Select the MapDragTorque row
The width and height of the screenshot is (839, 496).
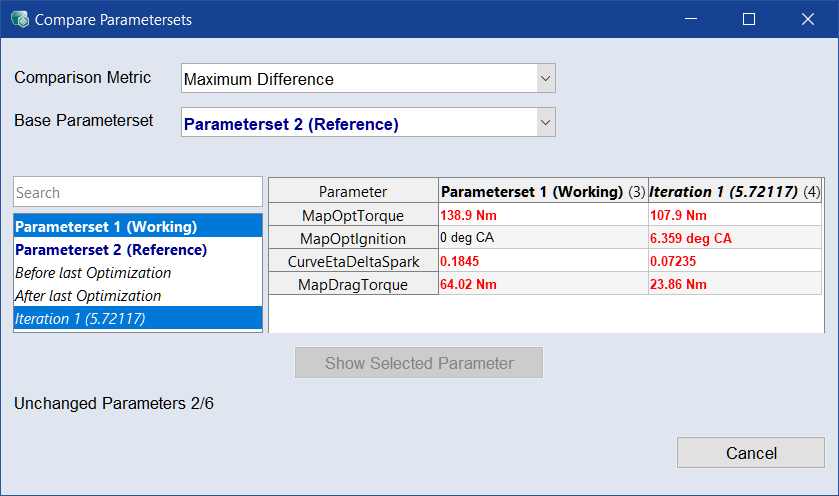[353, 284]
